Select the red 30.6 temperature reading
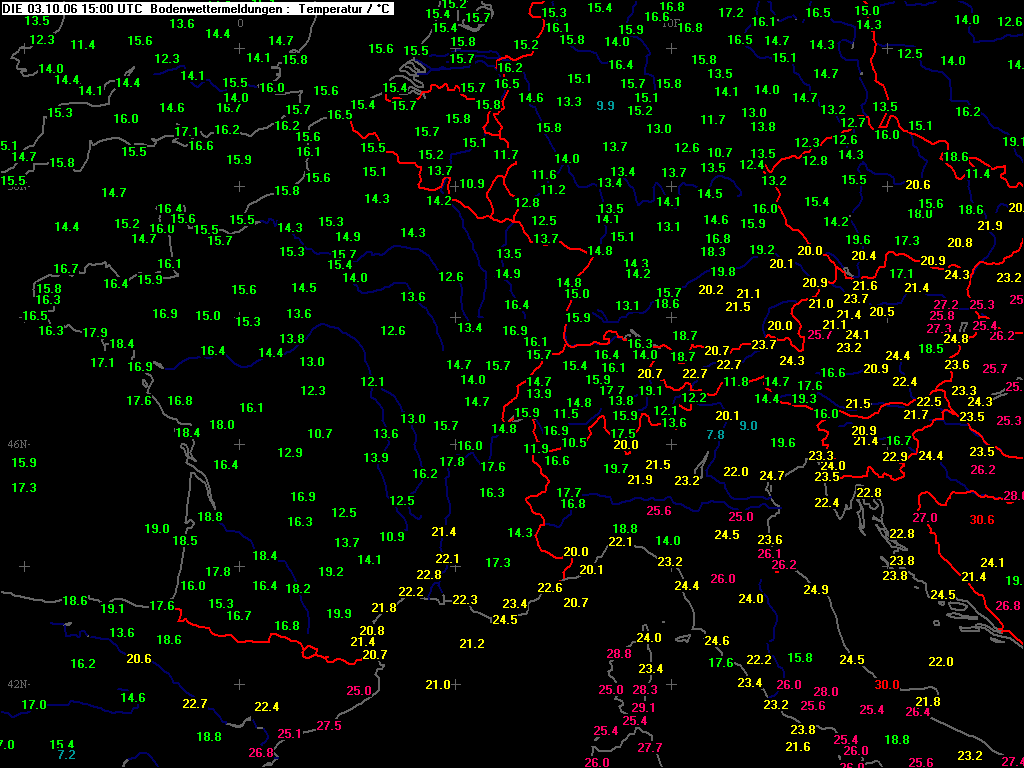Viewport: 1024px width, 768px height. pyautogui.click(x=982, y=520)
